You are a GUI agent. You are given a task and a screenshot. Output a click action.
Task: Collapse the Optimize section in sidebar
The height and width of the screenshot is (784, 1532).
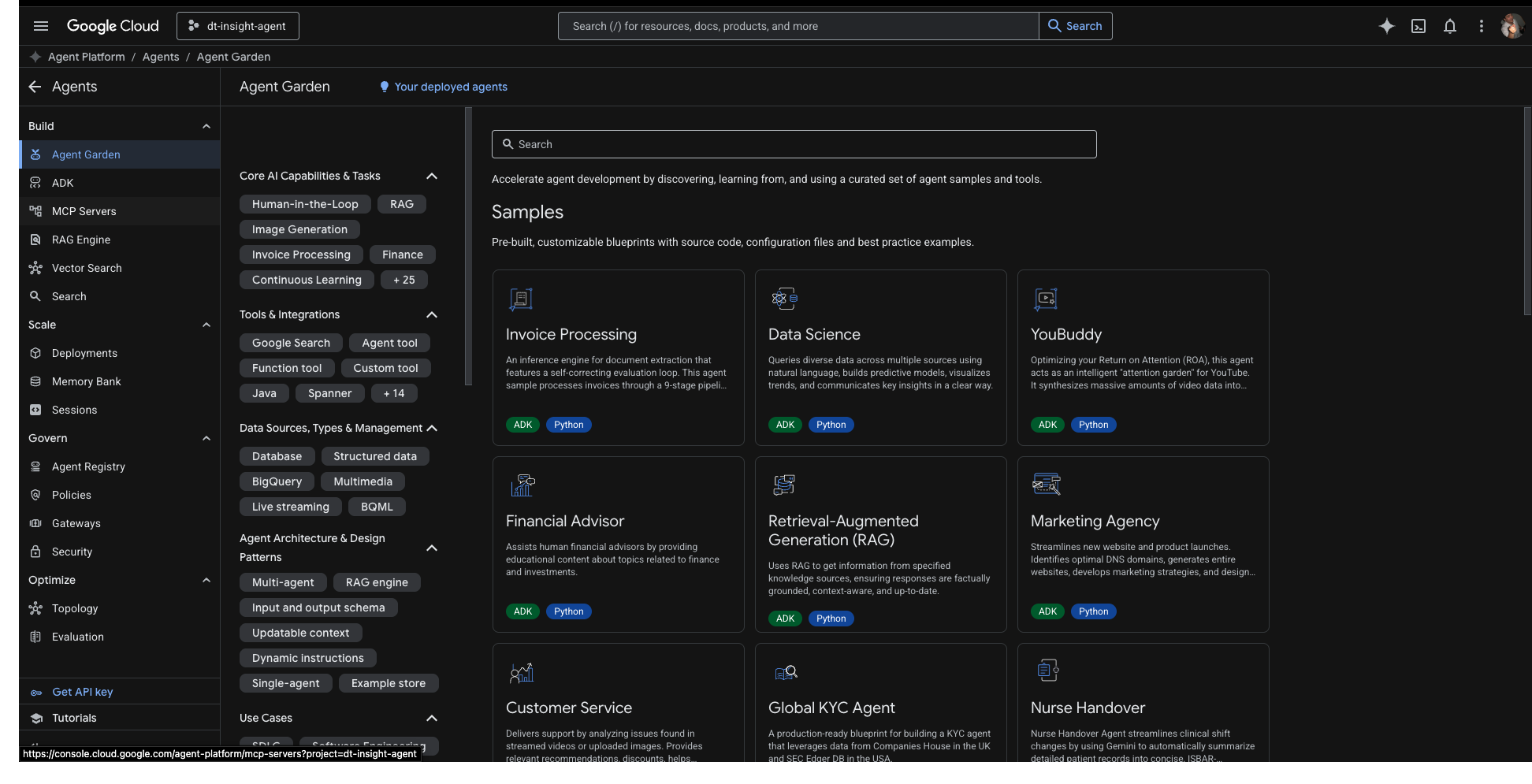206,580
